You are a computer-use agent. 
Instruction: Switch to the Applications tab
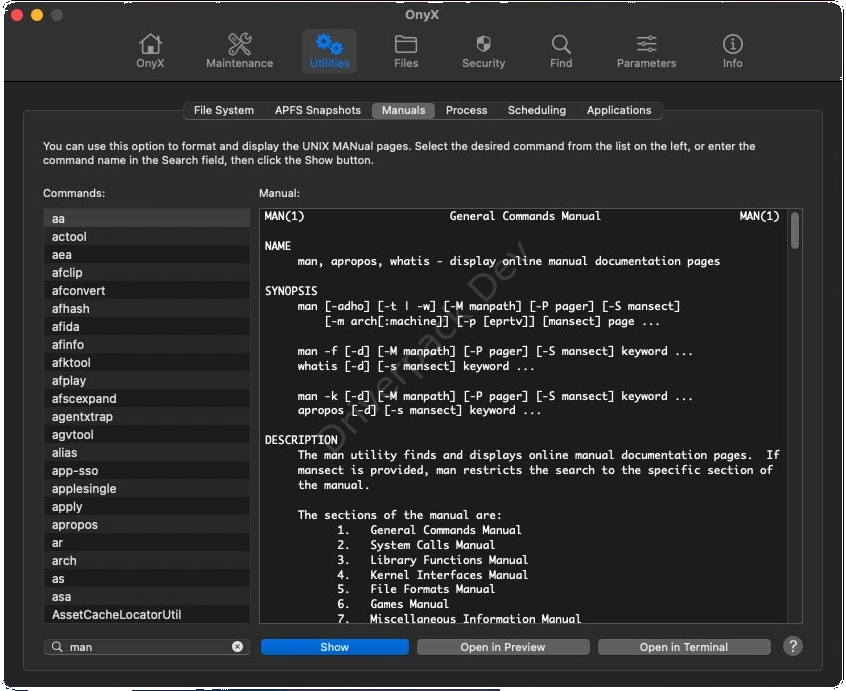(x=619, y=110)
